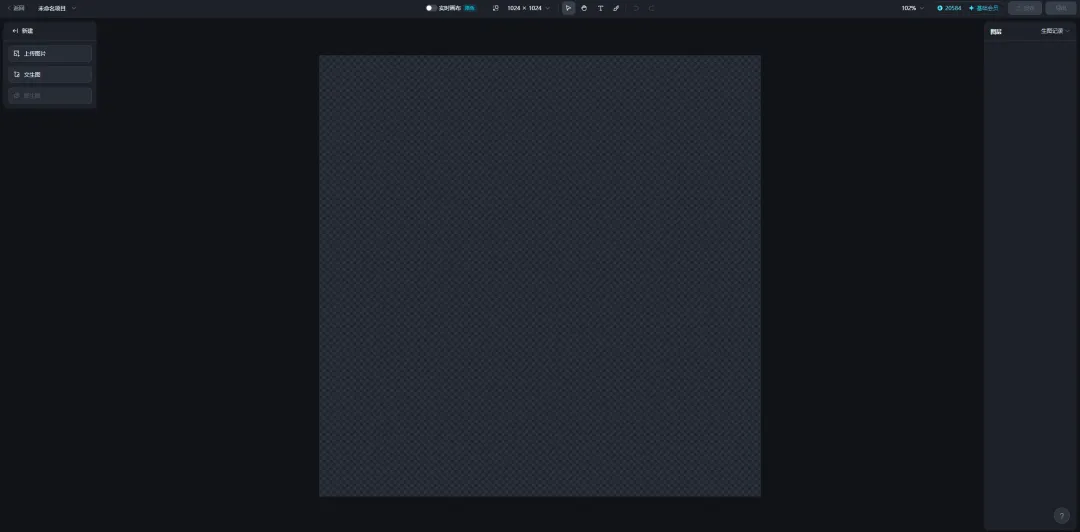Go back with the 返回 button
The width and height of the screenshot is (1080, 532).
click(16, 8)
